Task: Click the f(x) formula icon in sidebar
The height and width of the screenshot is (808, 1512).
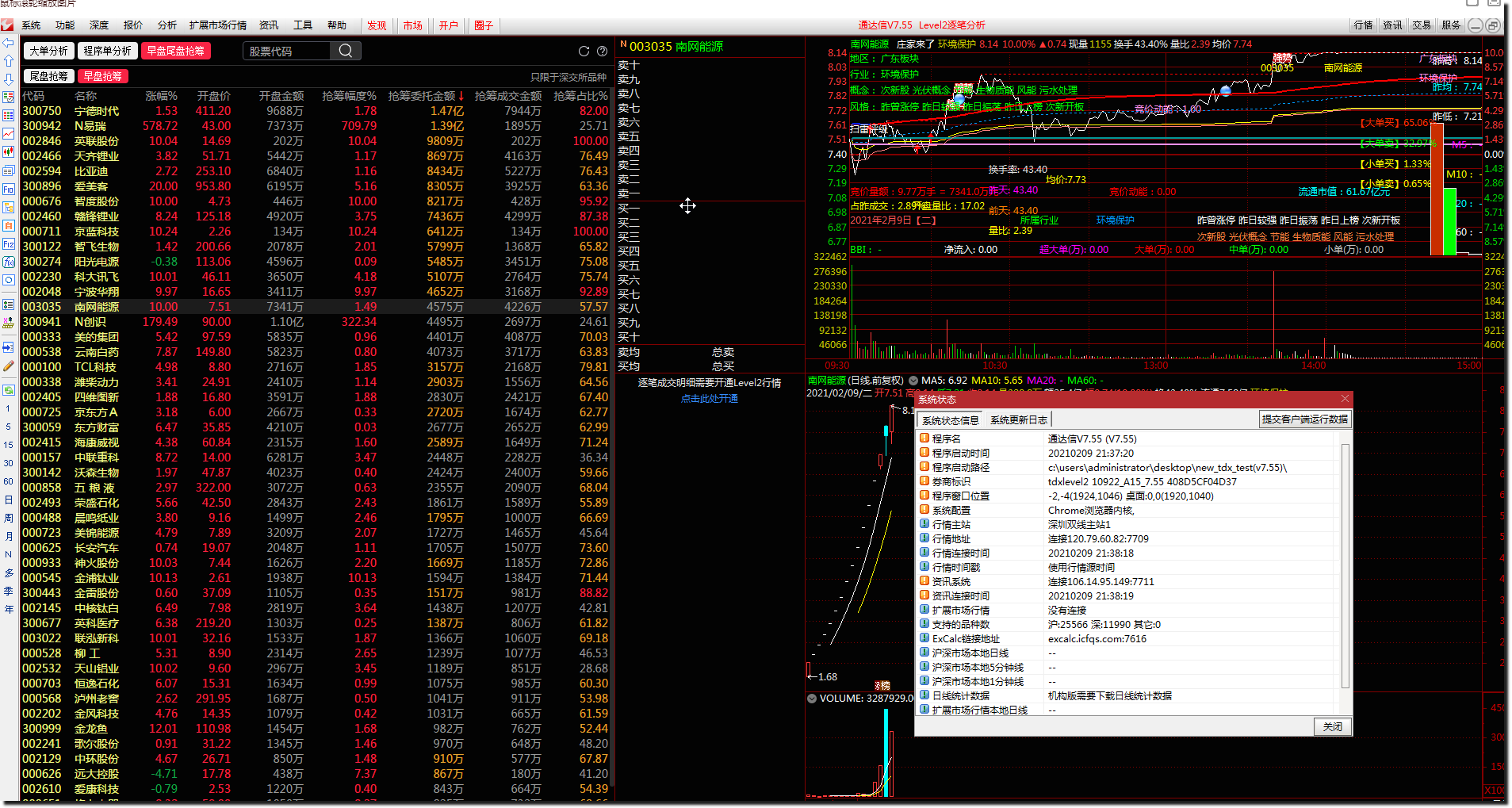Action: (x=8, y=262)
